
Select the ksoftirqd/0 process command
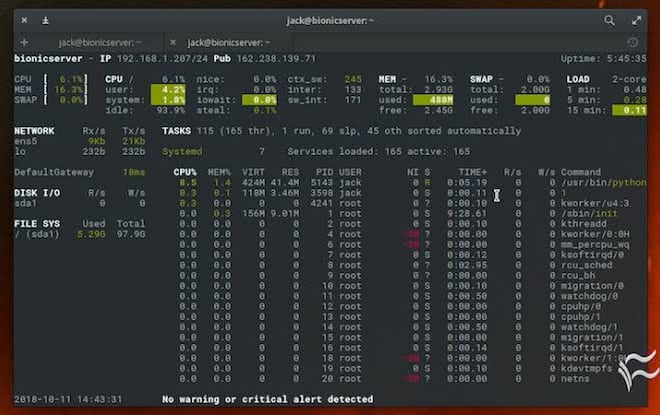pos(592,255)
